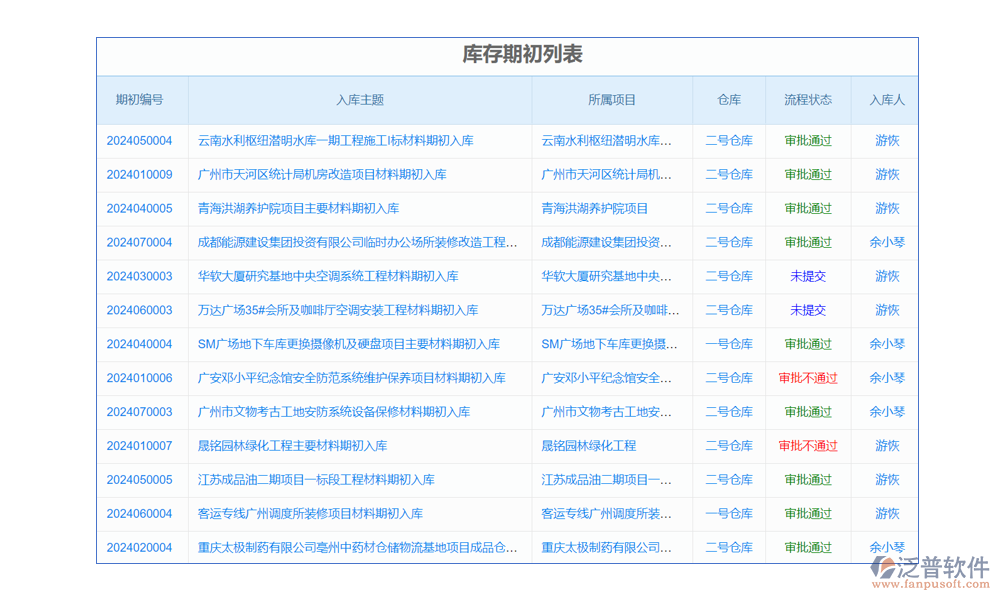Click 审批不通过 status for record 2024010006

(x=808, y=378)
